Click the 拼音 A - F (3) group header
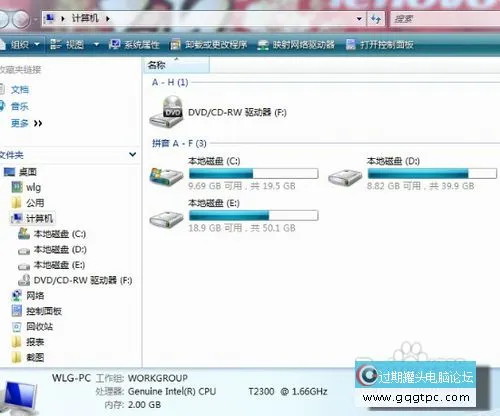The image size is (500, 416). pos(179,143)
